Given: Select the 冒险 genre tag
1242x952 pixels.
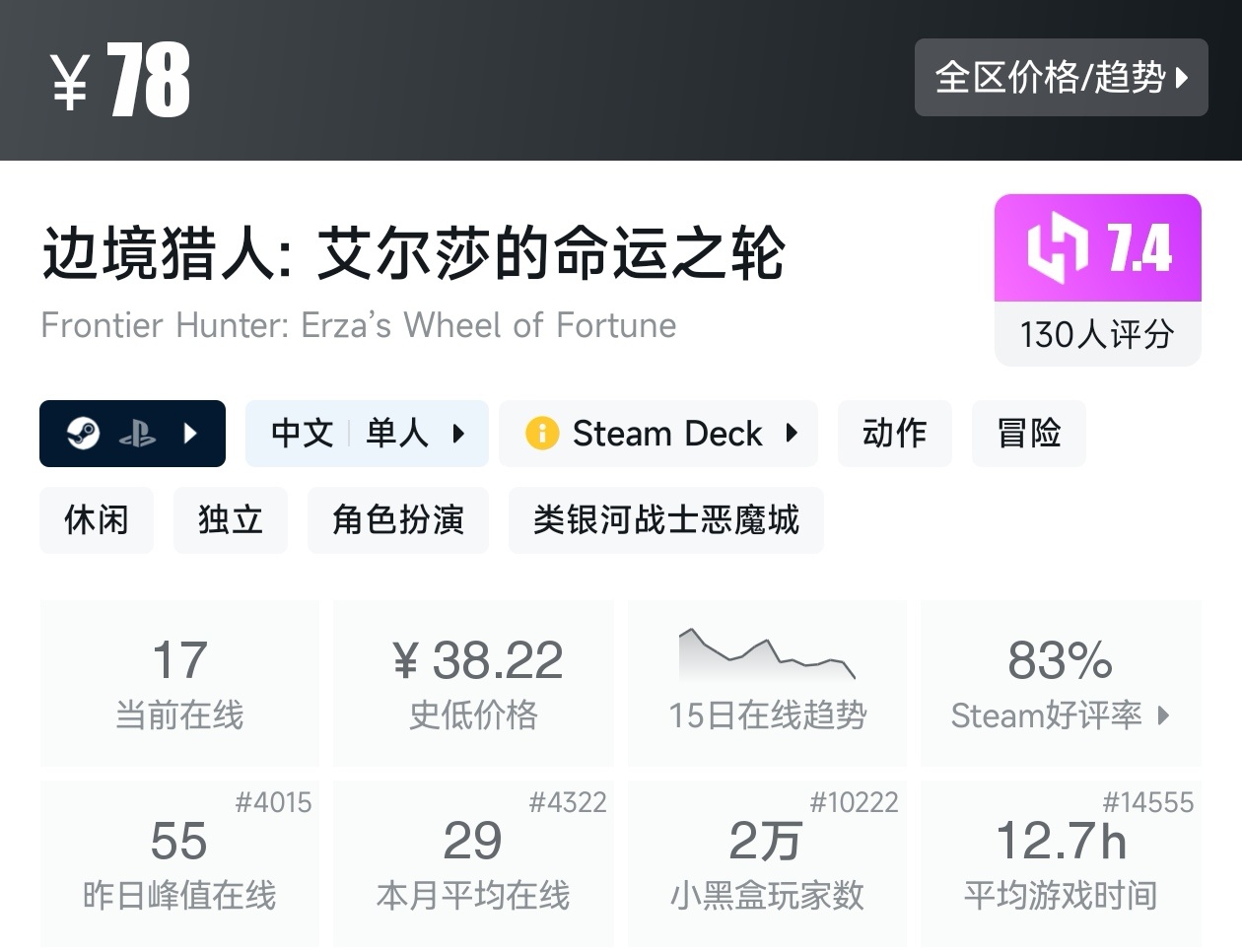Looking at the screenshot, I should 1028,434.
